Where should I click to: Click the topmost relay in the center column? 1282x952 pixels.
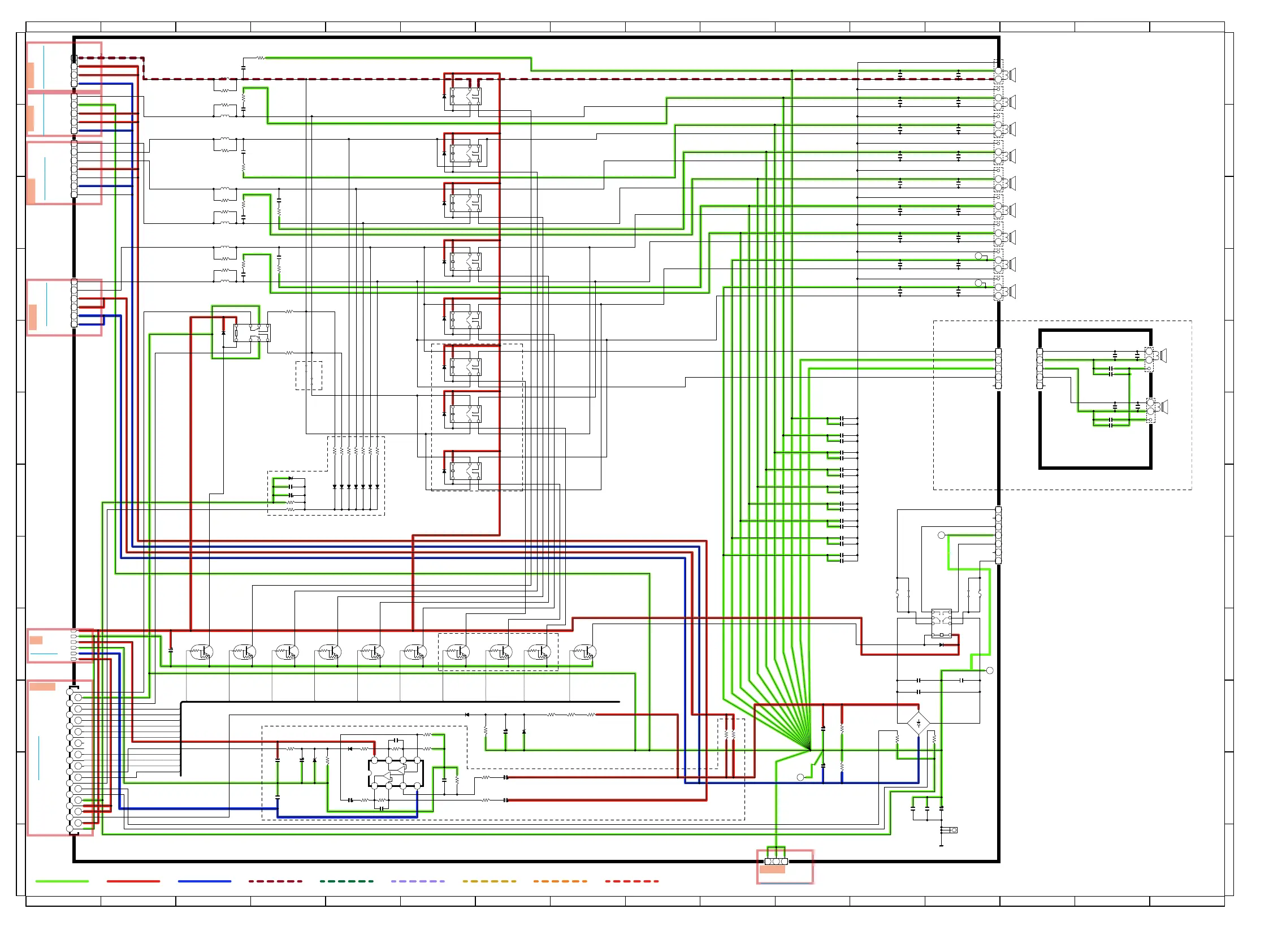[466, 96]
